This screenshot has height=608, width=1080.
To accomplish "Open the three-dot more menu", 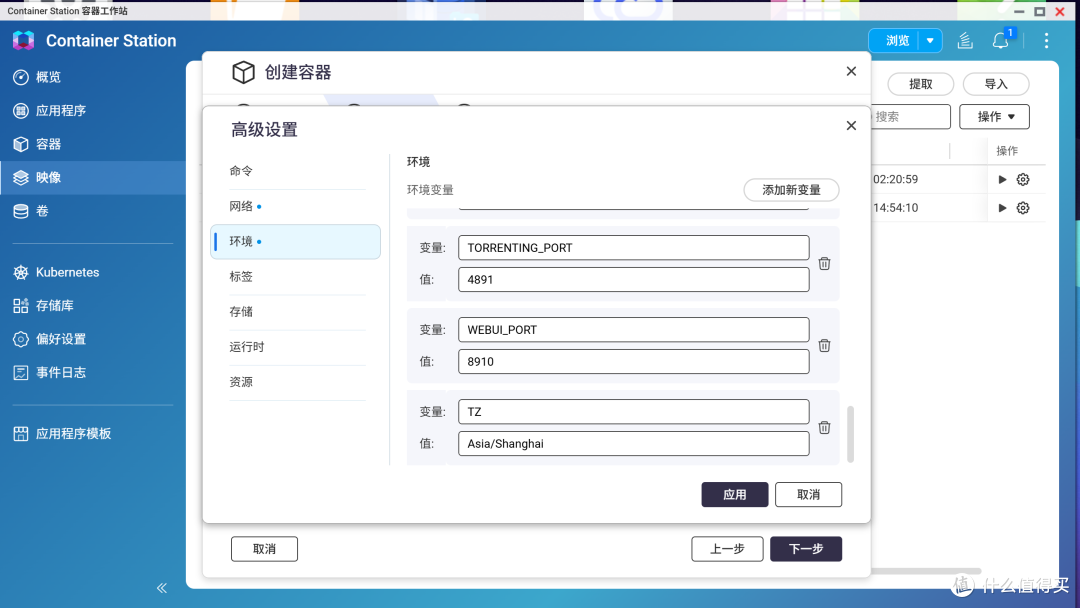I will (x=1046, y=41).
